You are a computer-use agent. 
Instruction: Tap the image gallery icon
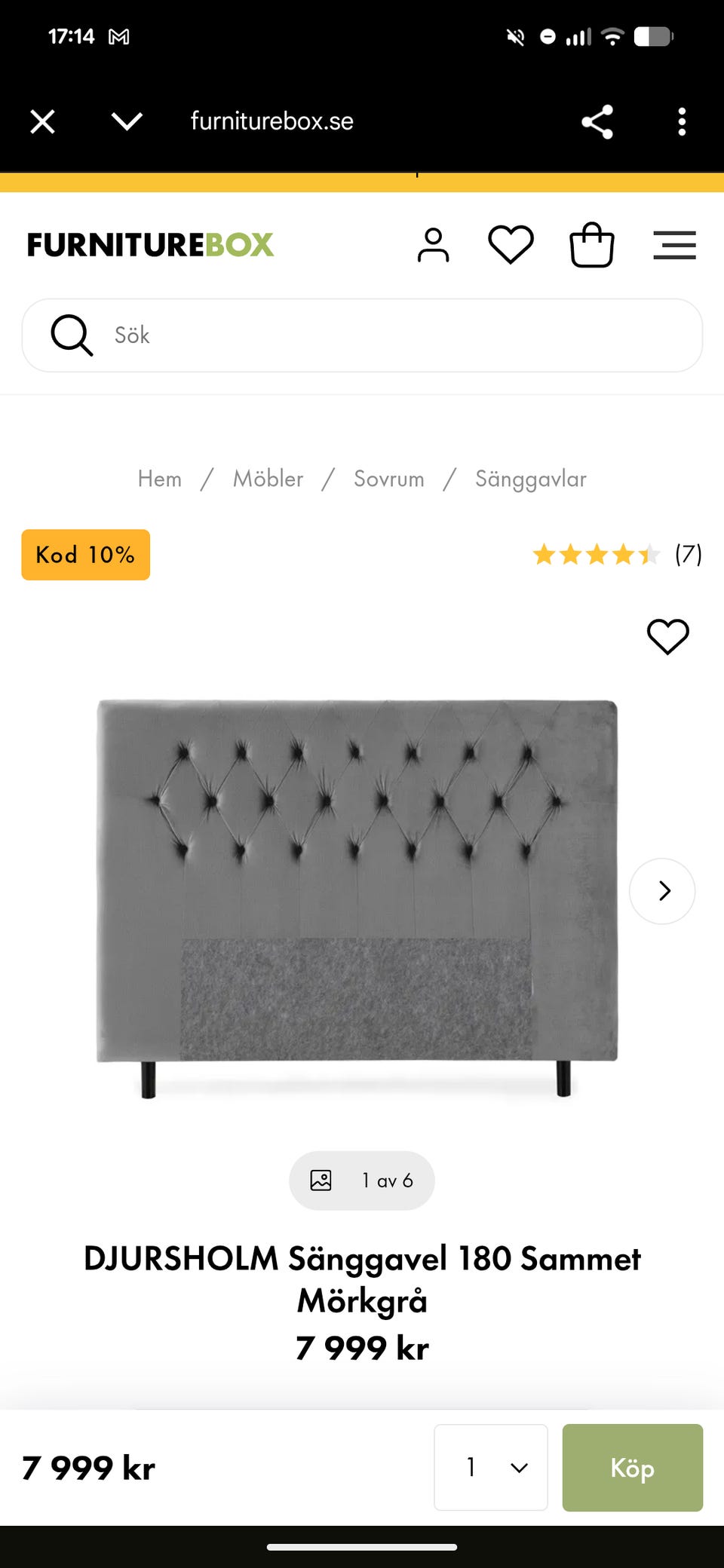click(x=321, y=1181)
